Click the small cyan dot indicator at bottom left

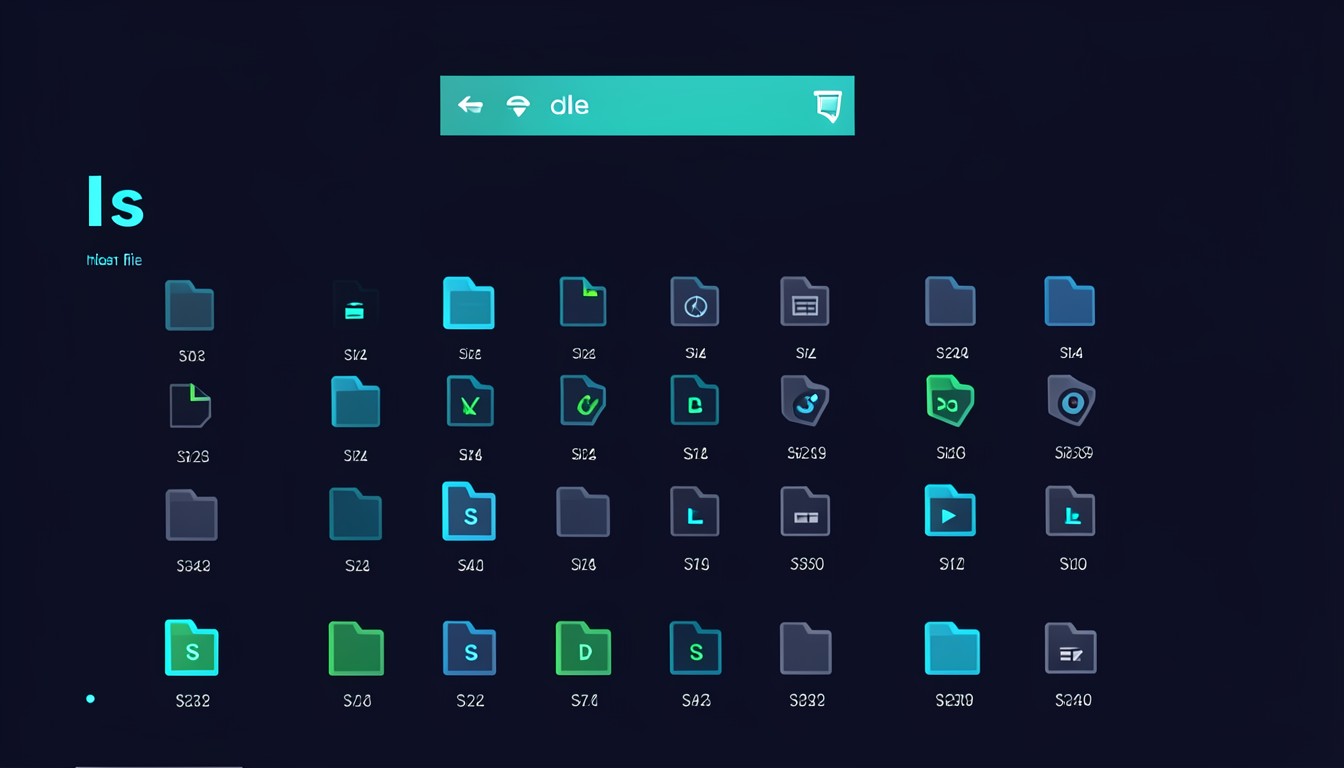click(90, 699)
